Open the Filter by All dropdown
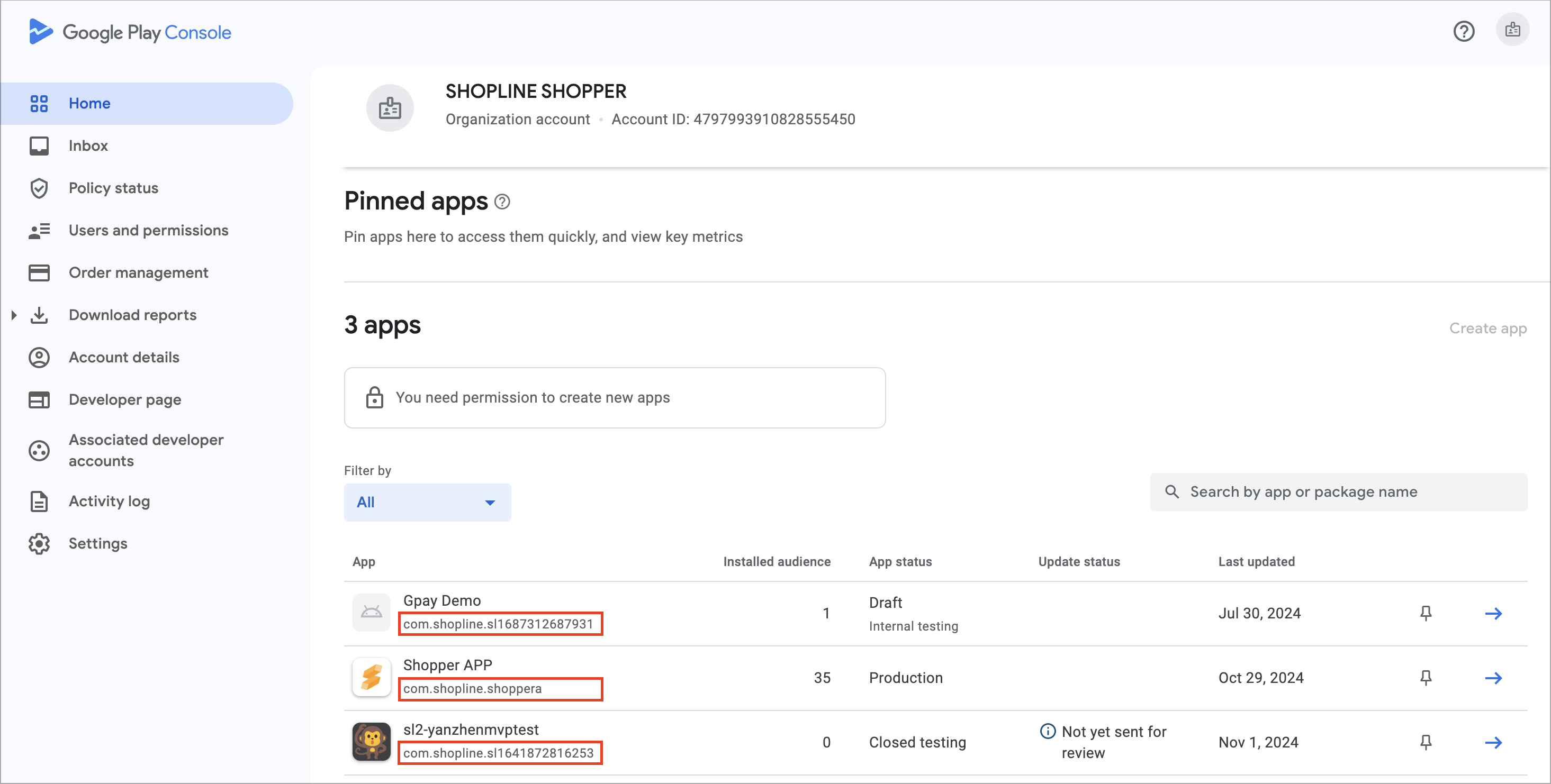 click(428, 502)
